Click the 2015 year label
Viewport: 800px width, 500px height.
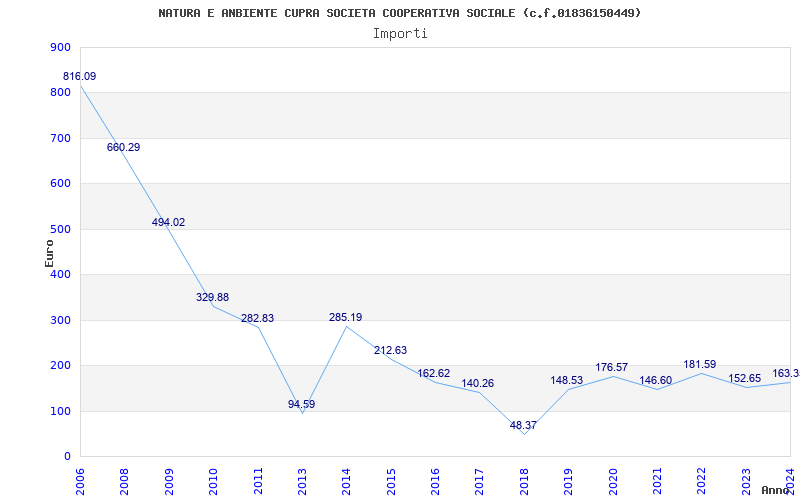tap(391, 481)
